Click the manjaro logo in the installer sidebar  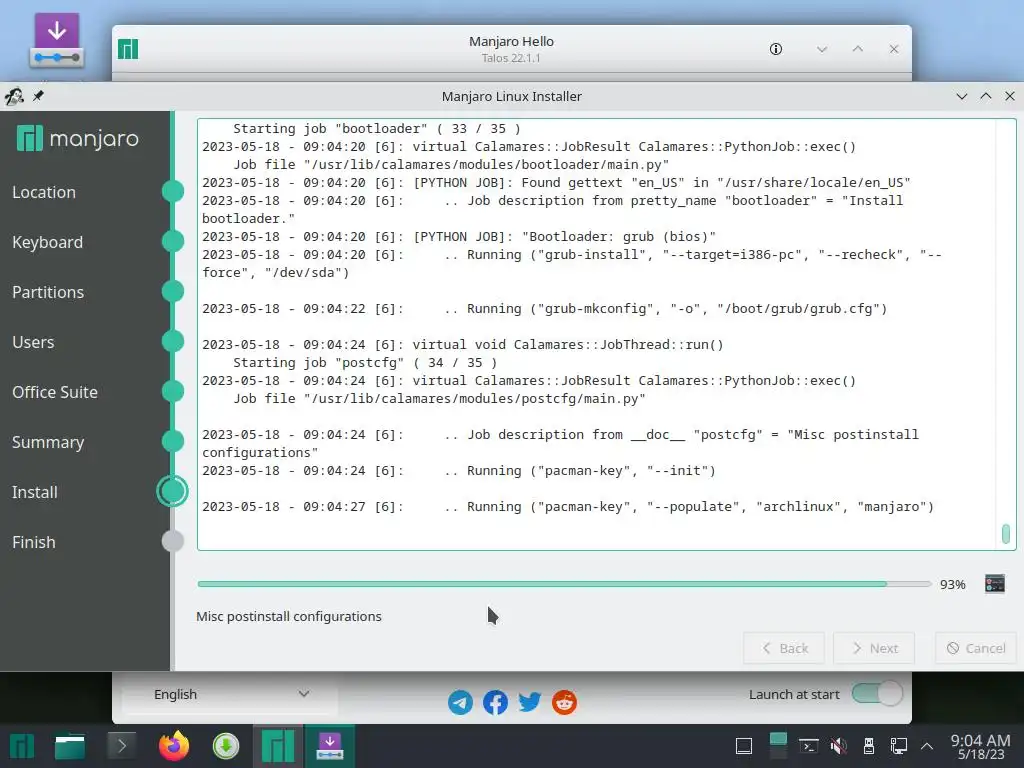pos(78,138)
